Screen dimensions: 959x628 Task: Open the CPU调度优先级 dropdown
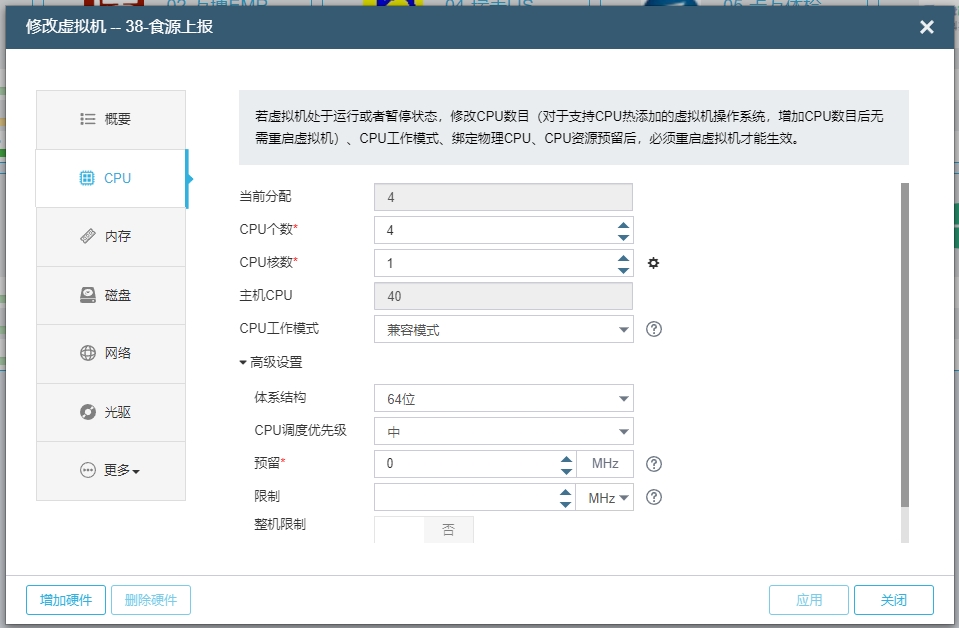[503, 432]
